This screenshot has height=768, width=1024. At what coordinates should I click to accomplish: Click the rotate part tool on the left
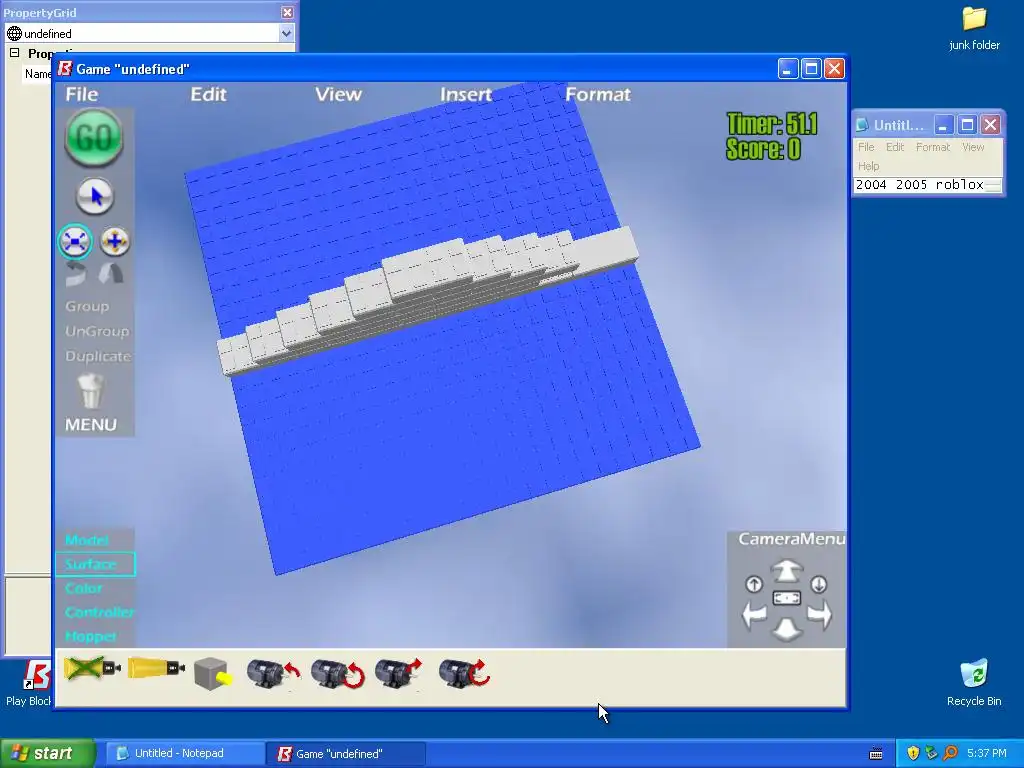tap(76, 274)
